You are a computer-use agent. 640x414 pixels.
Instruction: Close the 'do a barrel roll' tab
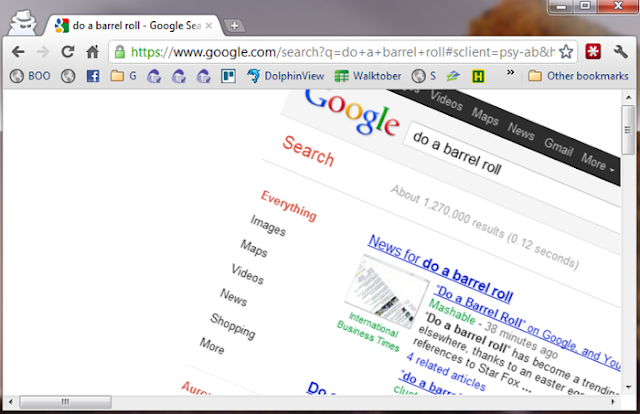point(209,26)
